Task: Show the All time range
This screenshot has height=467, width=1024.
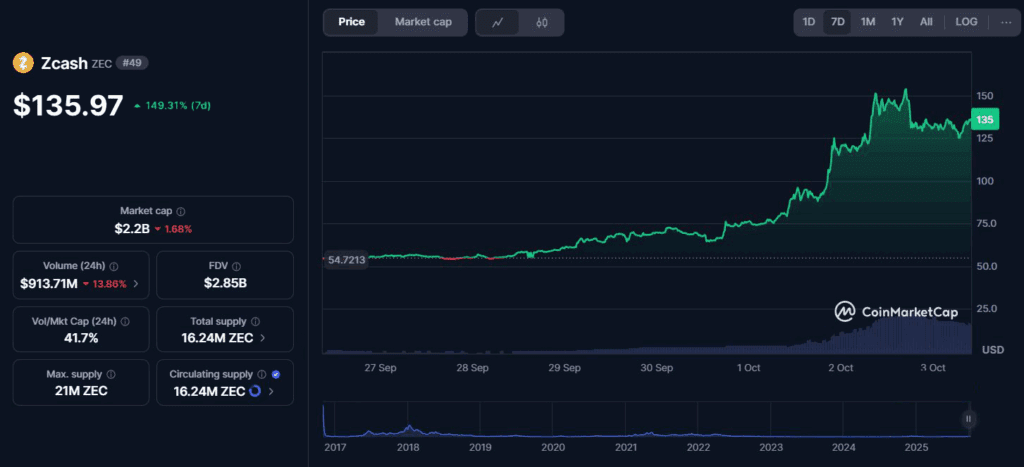Action: 927,22
